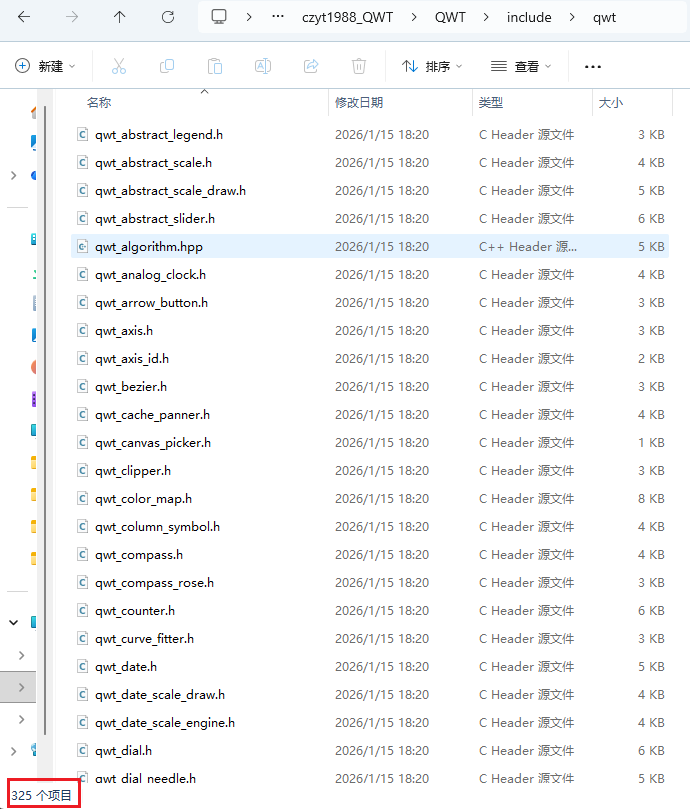Screen dimensions: 690x809
Task: Navigate to include breadcrumb folder
Action: click(529, 18)
